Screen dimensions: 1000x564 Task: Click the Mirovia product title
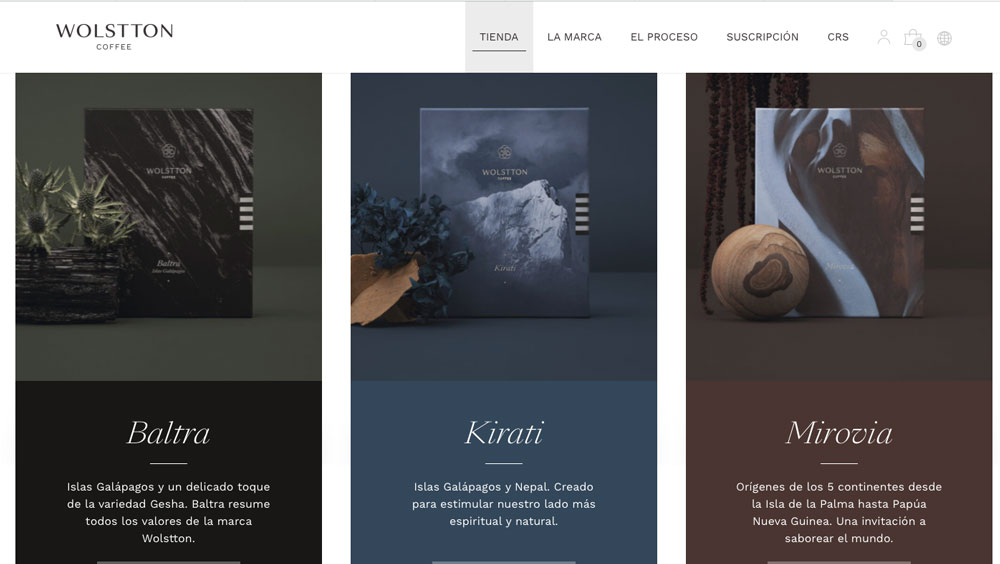click(x=839, y=433)
